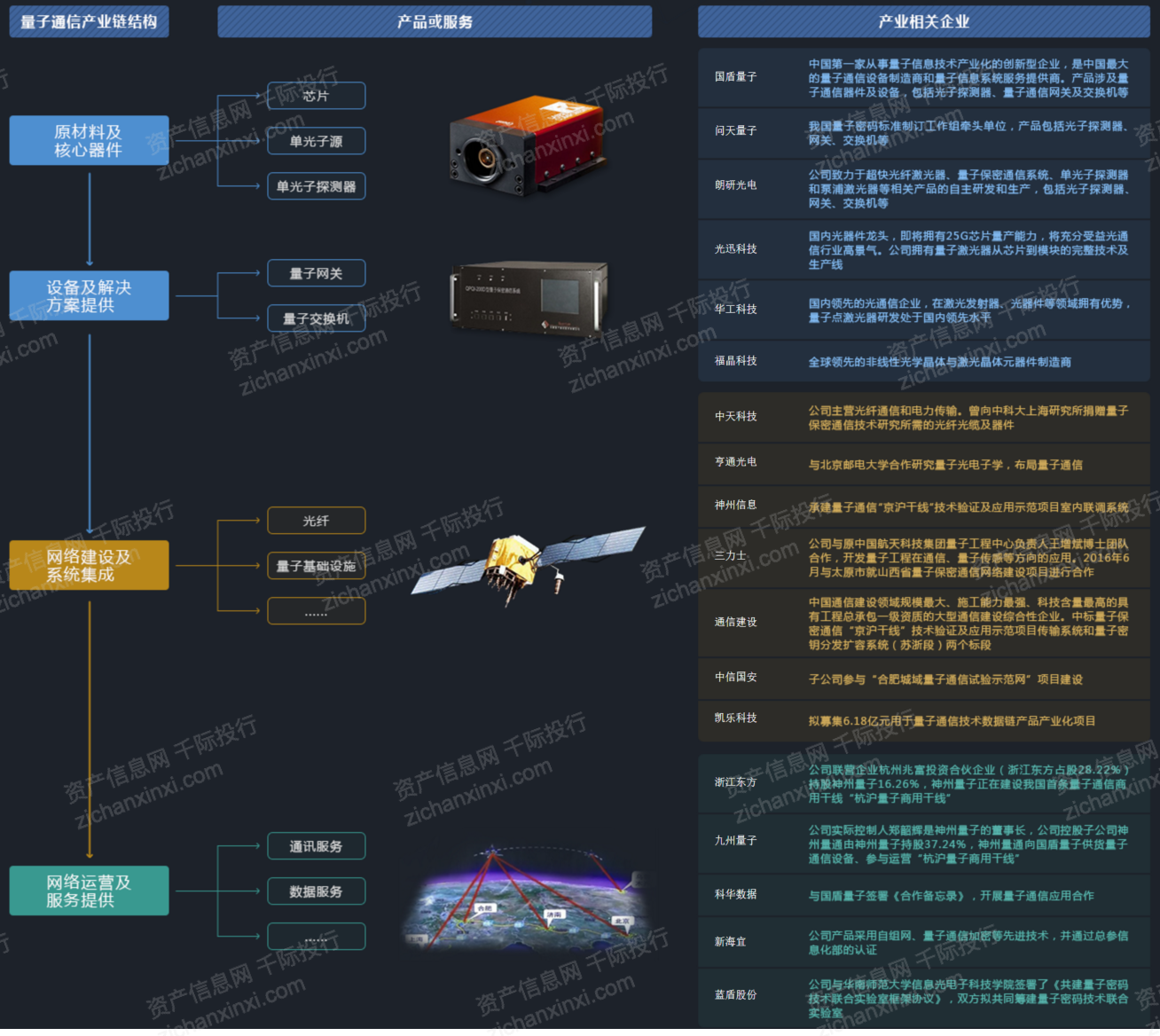1160x1036 pixels.
Task: Select the 单光子源 box
Action: (316, 141)
